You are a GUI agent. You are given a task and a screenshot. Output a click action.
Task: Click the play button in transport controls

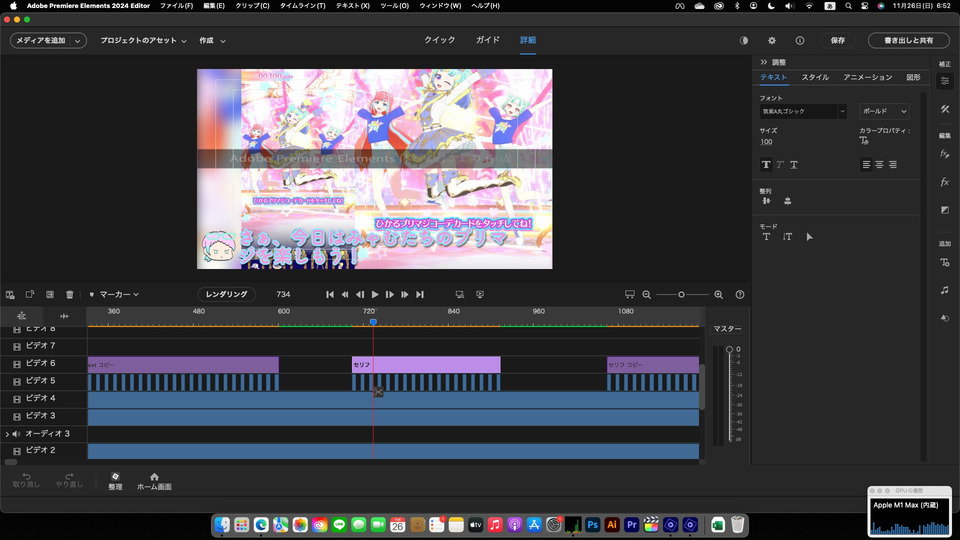tap(375, 294)
